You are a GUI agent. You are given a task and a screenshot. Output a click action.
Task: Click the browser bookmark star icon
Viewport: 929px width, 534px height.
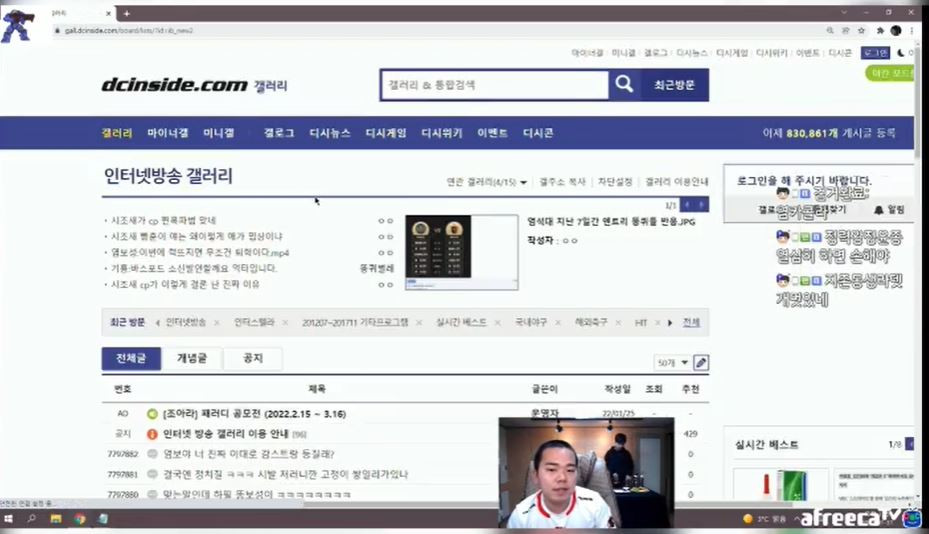861,30
